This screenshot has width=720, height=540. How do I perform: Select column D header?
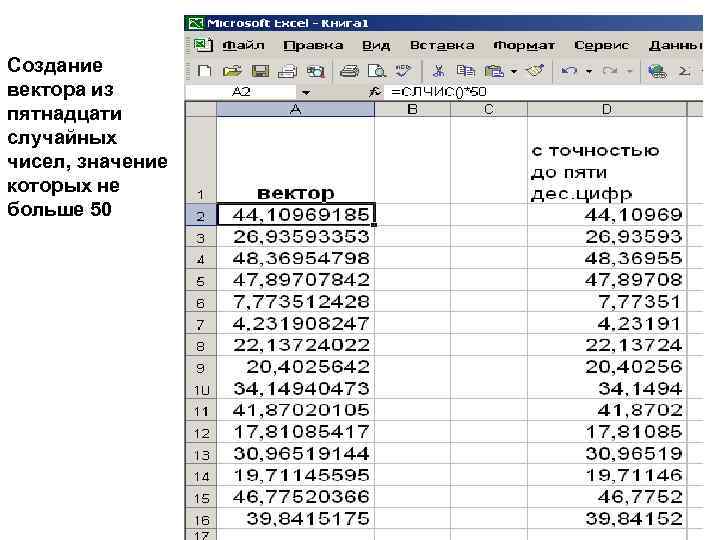pyautogui.click(x=607, y=109)
